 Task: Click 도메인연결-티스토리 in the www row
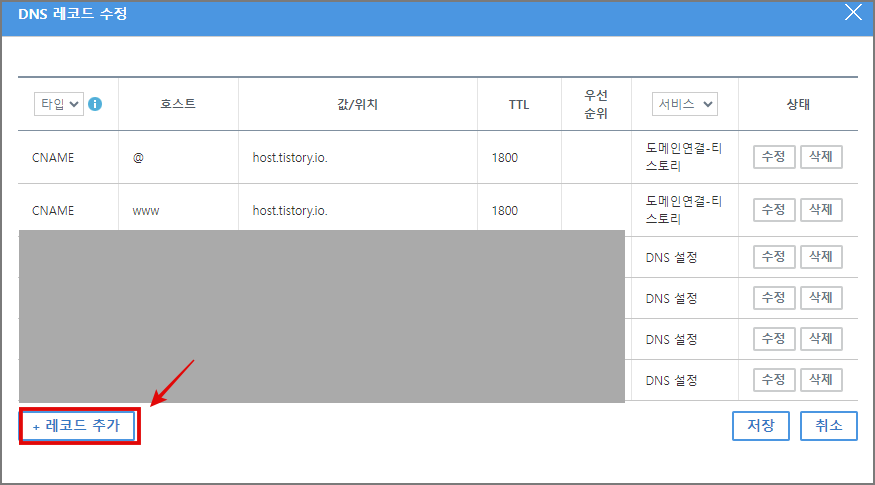tap(684, 210)
